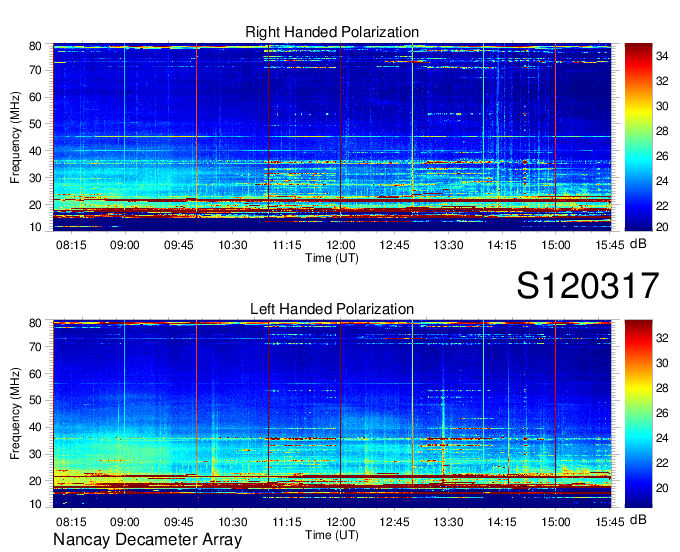Click the Right Handed Polarization title
Viewport: 680px width, 552px height.
tap(332, 33)
